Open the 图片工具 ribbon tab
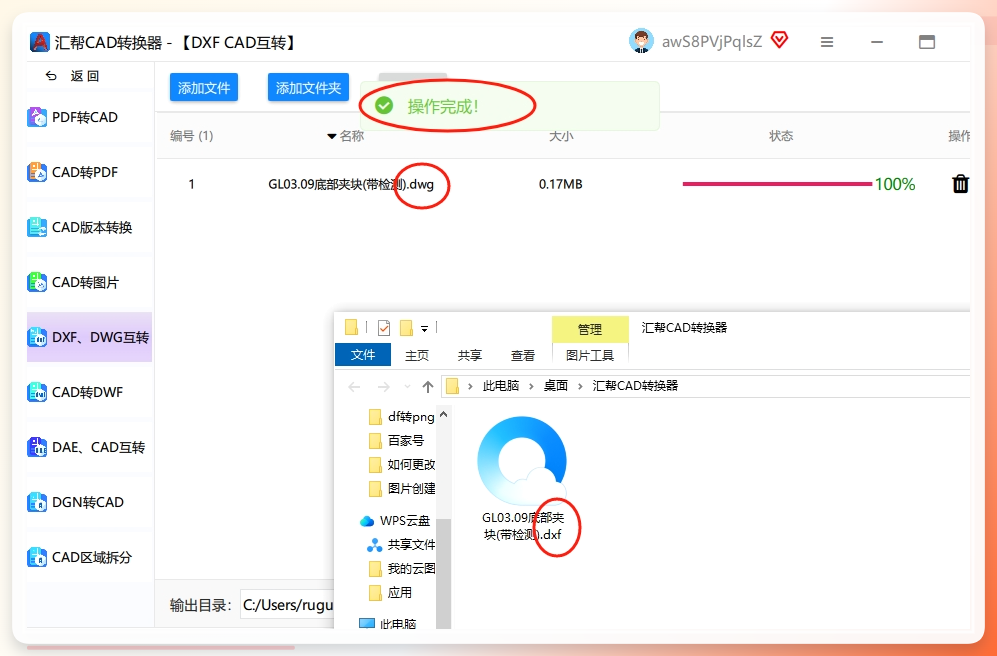This screenshot has height=656, width=997. click(x=590, y=355)
